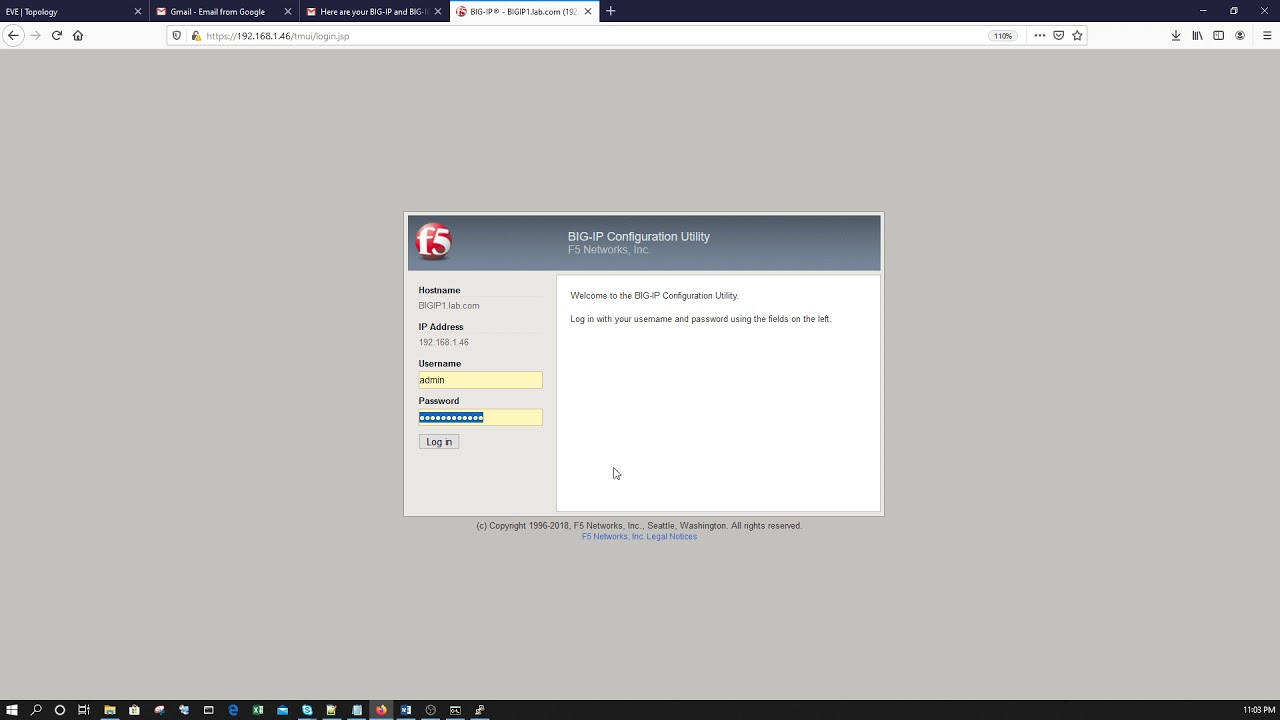The image size is (1280, 720).
Task: Open the Firefox library icon
Action: coord(1197,35)
